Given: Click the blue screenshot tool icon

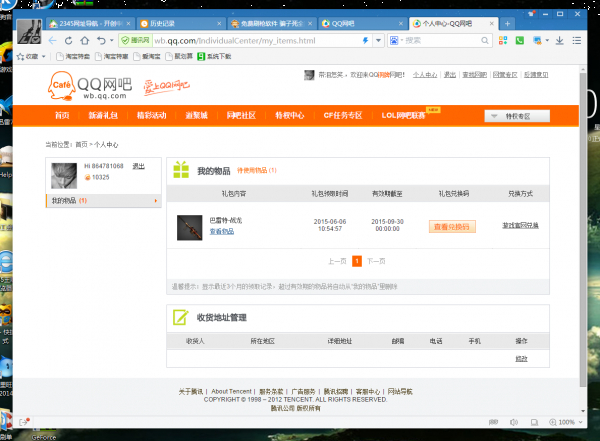Looking at the screenshot, I should coord(537,40).
